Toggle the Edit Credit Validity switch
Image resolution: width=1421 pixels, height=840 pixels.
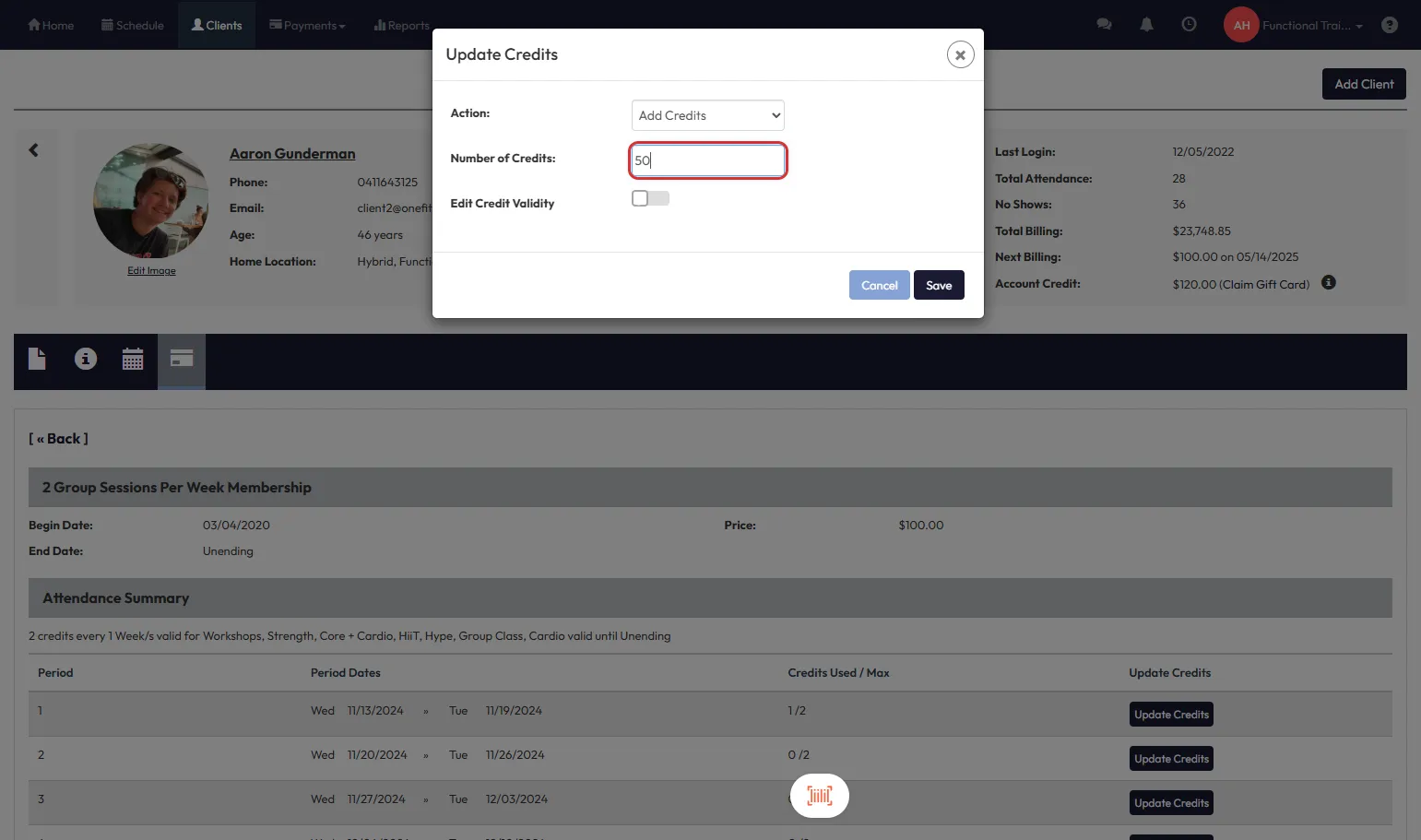650,198
